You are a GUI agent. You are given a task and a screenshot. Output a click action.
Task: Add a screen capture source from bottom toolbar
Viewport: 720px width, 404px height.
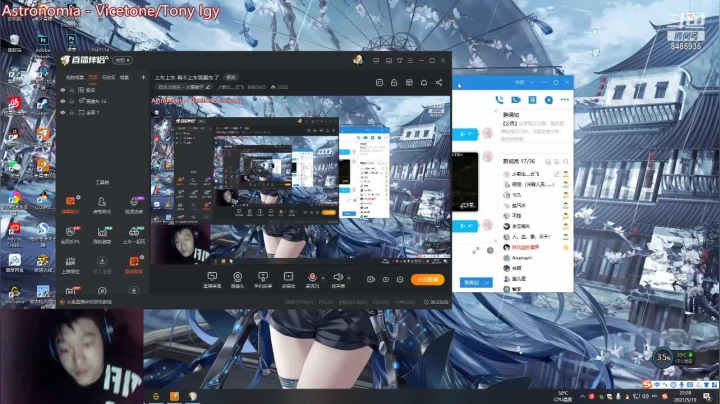pyautogui.click(x=212, y=280)
